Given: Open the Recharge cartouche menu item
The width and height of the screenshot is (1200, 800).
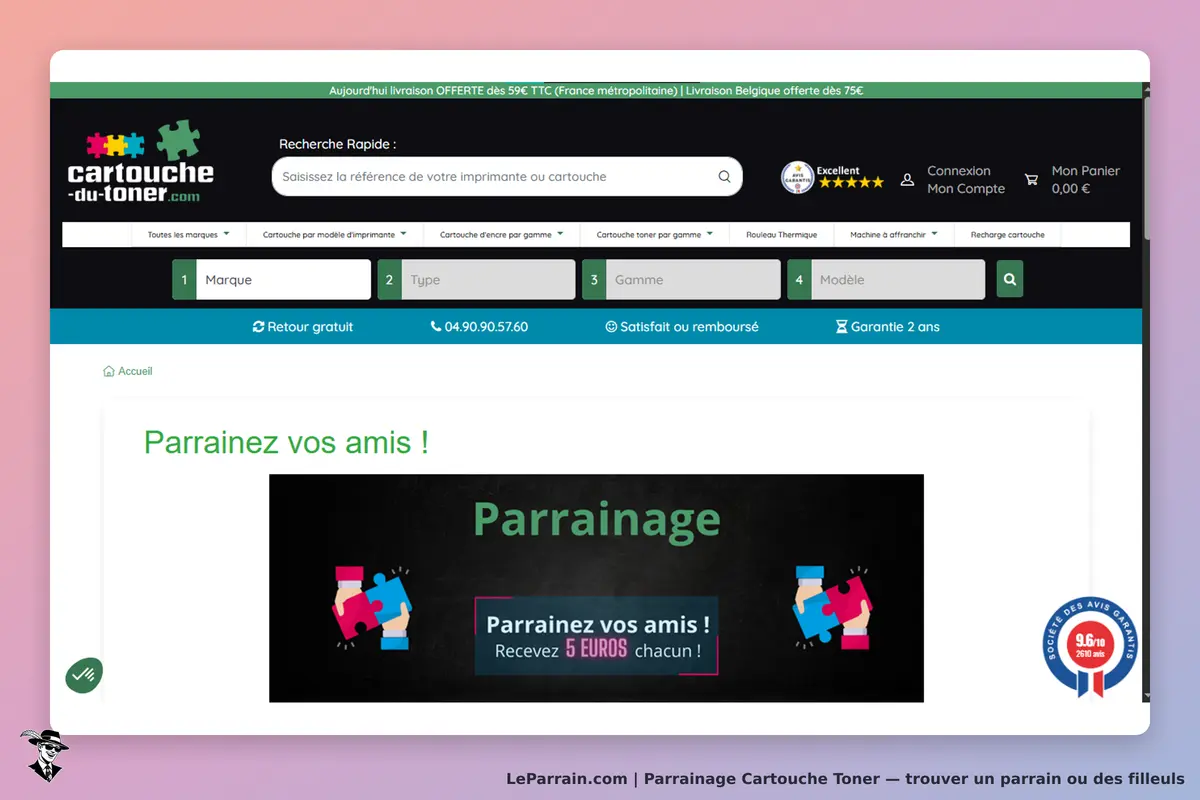Looking at the screenshot, I should coord(1008,235).
